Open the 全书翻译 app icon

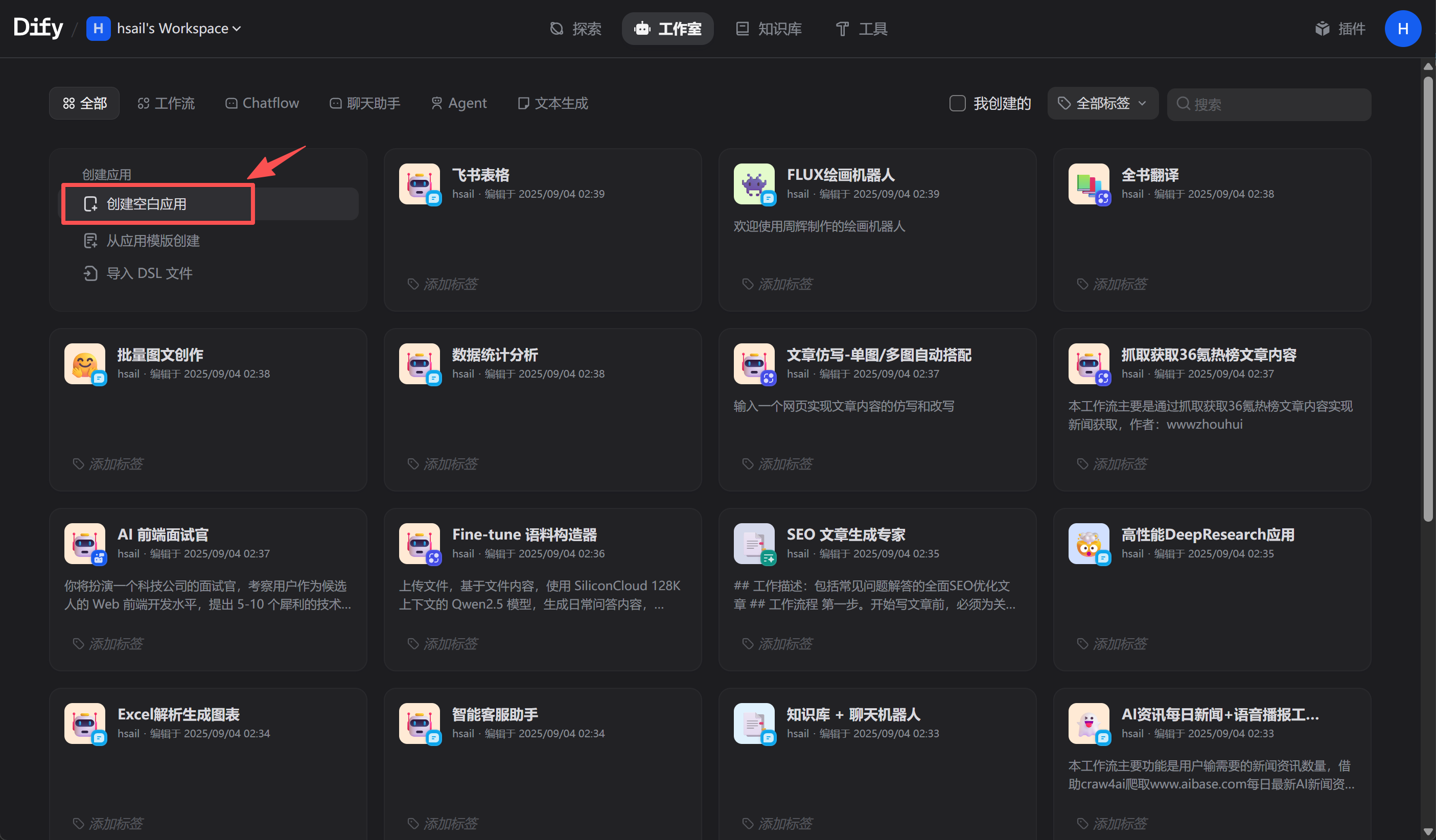(x=1088, y=184)
